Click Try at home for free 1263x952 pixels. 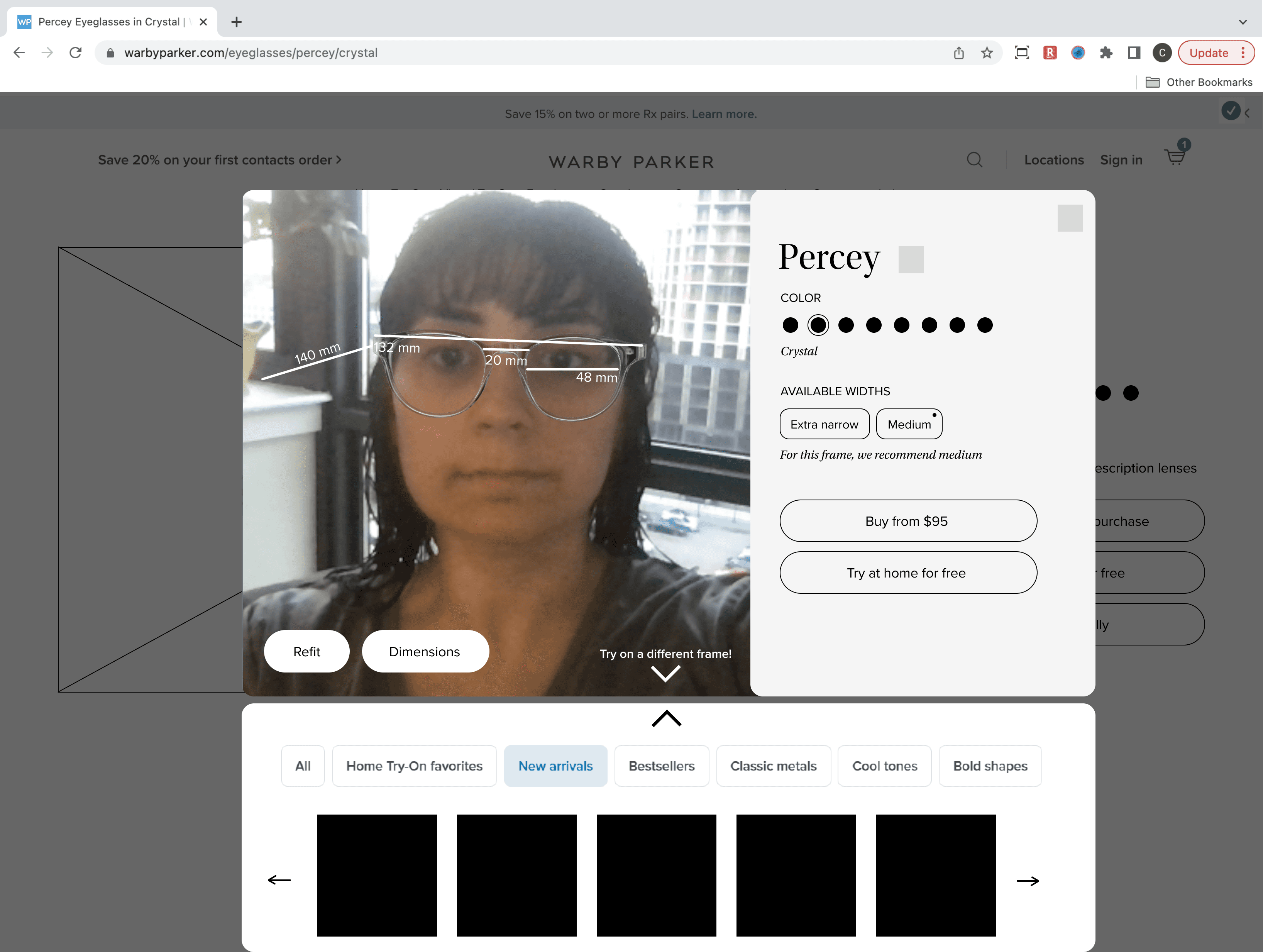907,573
